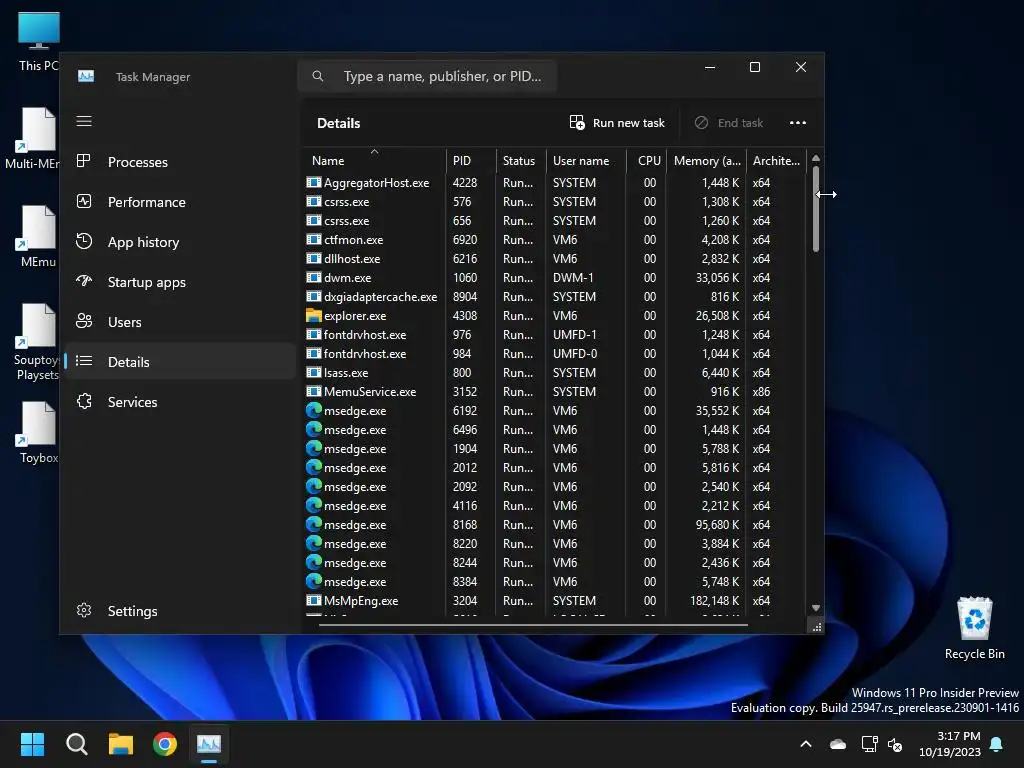This screenshot has width=1024, height=768.
Task: Select dllhost.exe process row
Action: (x=555, y=259)
